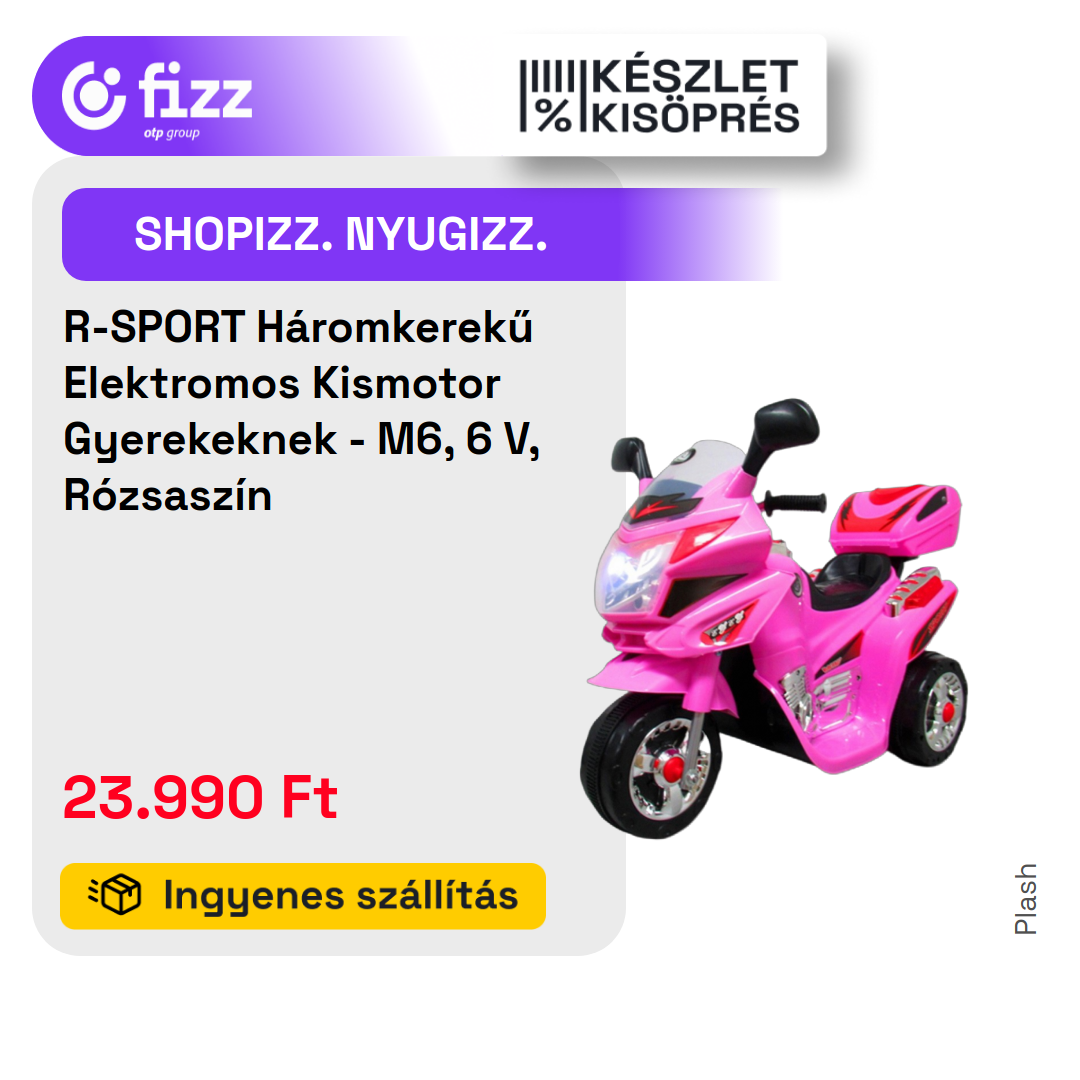The image size is (1080, 1080).
Task: Click the motorcycle's black seat
Action: coord(849,582)
